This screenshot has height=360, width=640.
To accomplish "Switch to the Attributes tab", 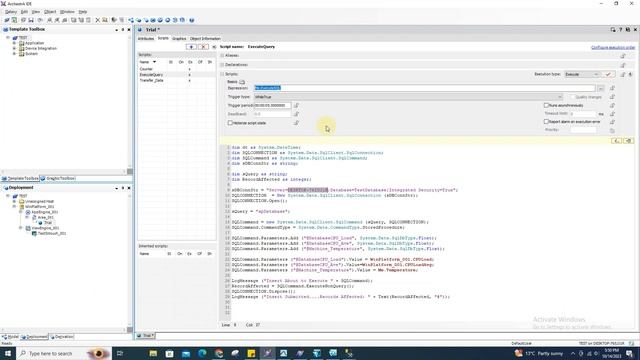I will [x=146, y=38].
